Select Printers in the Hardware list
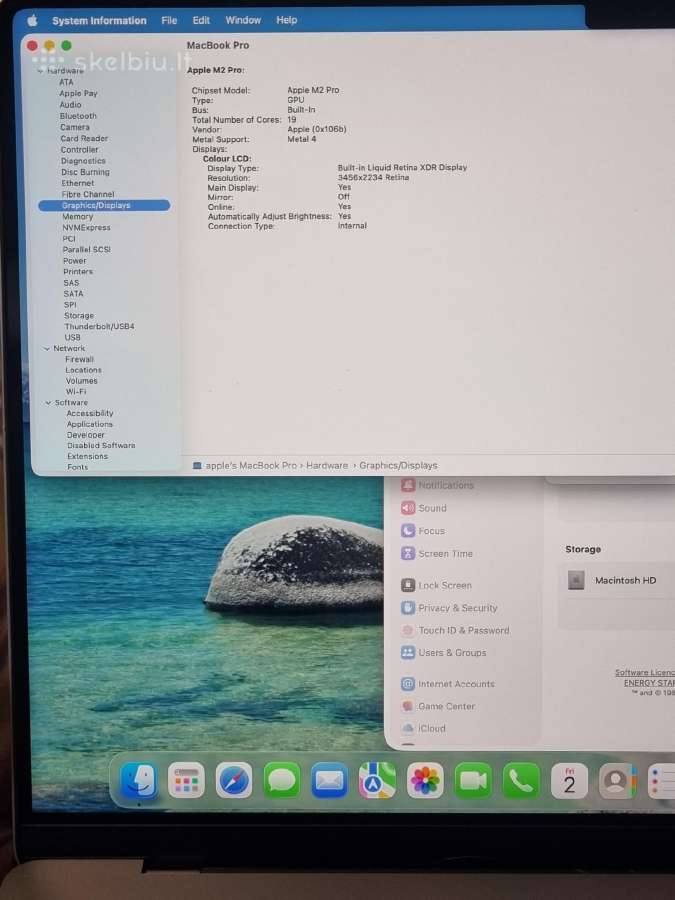Screen dimensions: 675x900 (77, 271)
